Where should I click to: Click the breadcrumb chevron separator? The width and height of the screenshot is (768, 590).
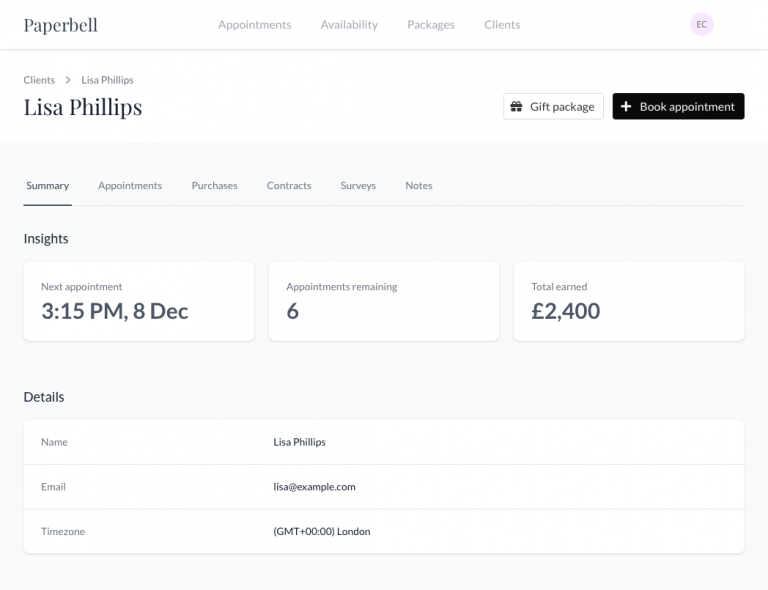[68, 80]
